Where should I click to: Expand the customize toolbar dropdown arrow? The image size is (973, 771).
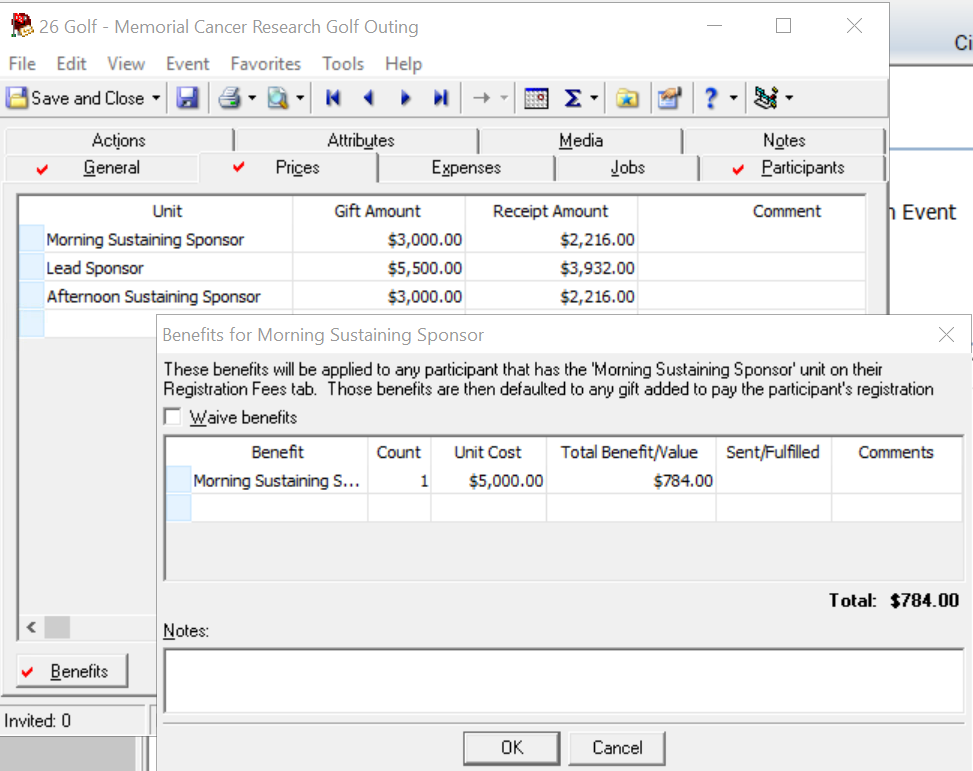[789, 98]
